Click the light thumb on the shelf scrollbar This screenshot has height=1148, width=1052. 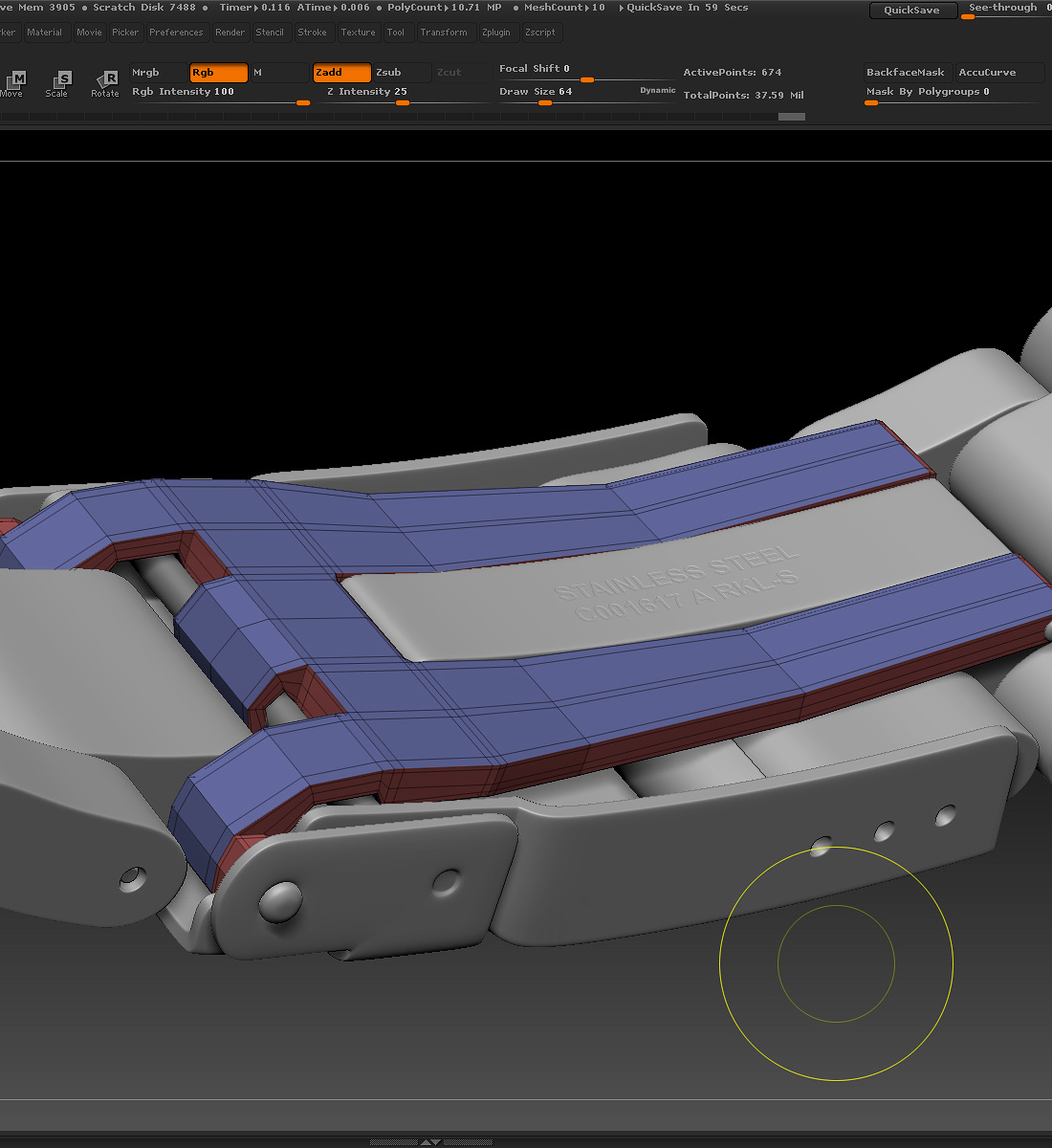coord(792,117)
